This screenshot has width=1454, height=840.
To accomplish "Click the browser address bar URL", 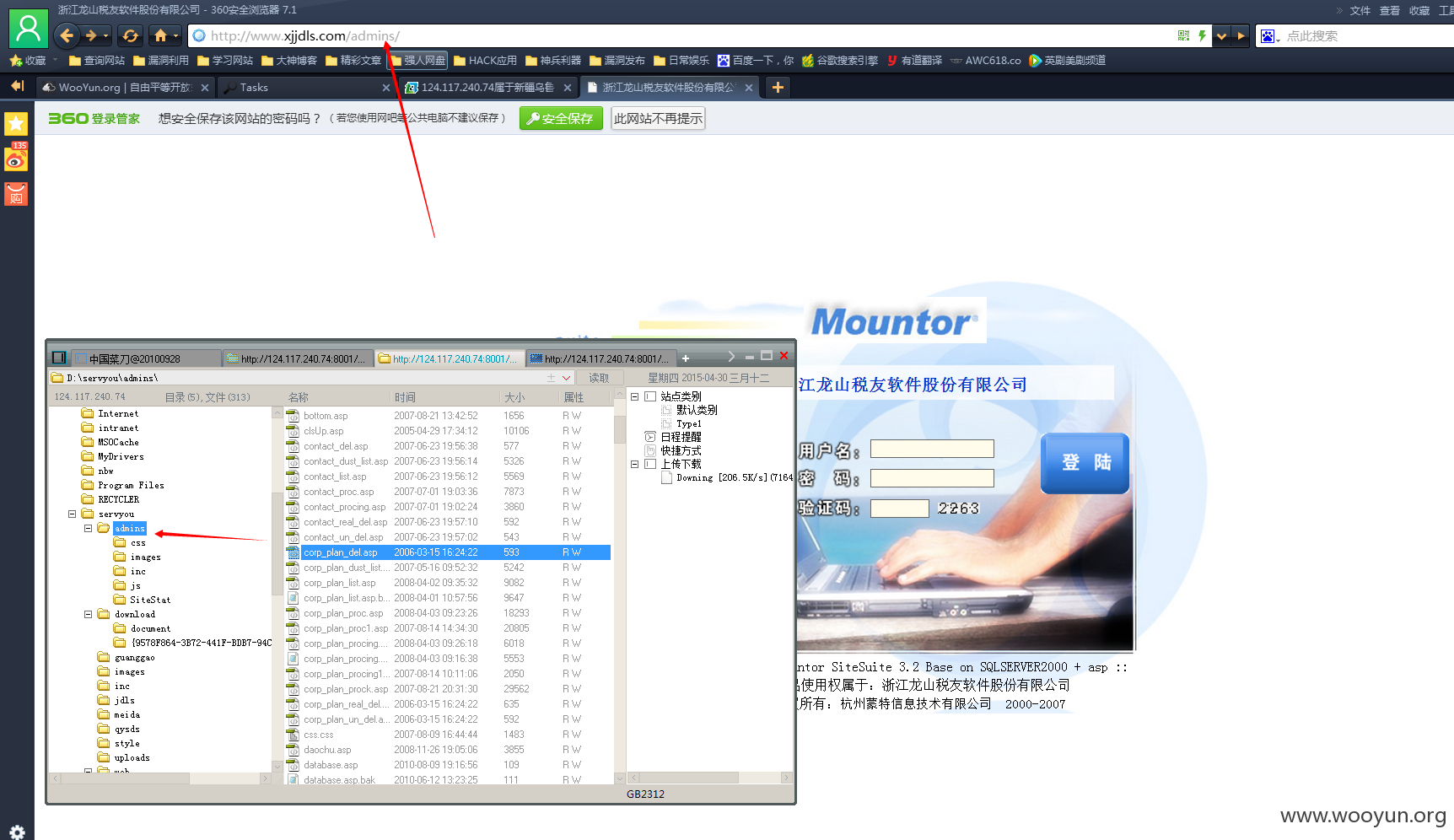I will coord(305,35).
